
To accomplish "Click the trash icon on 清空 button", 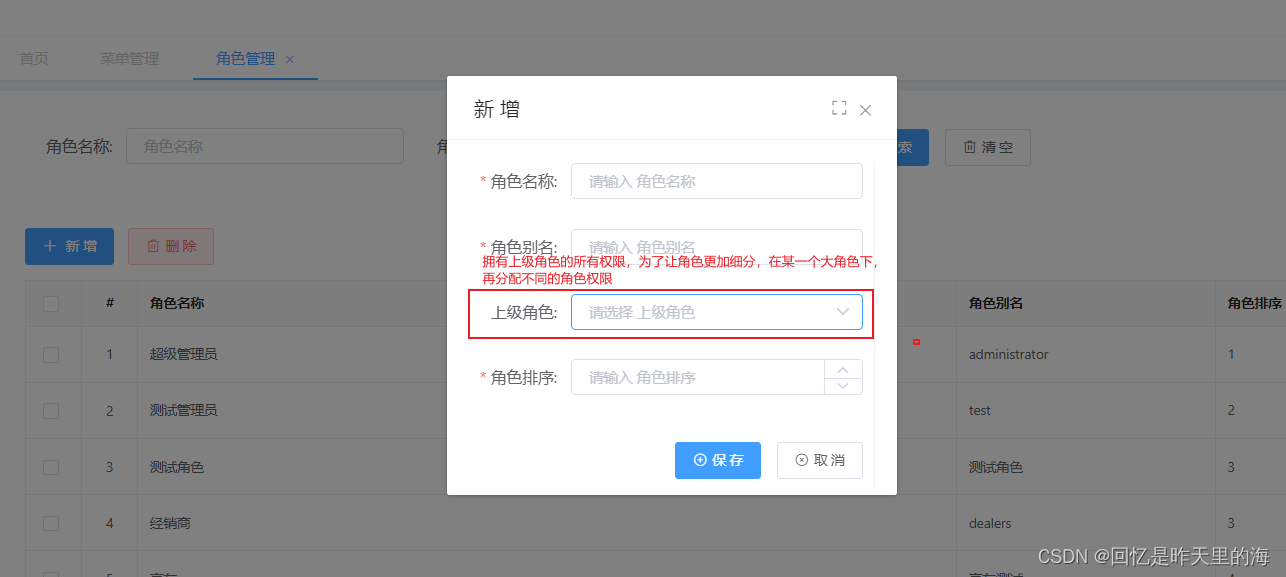I will [x=970, y=147].
